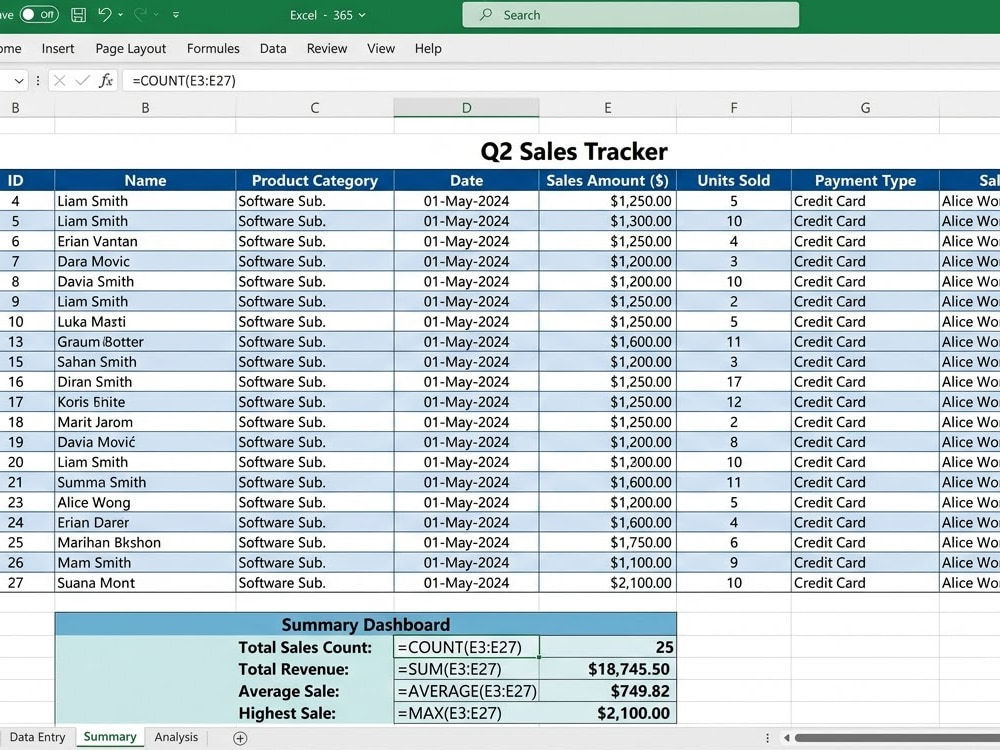Click the Undo arrow icon
This screenshot has height=750, width=1000.
[105, 14]
